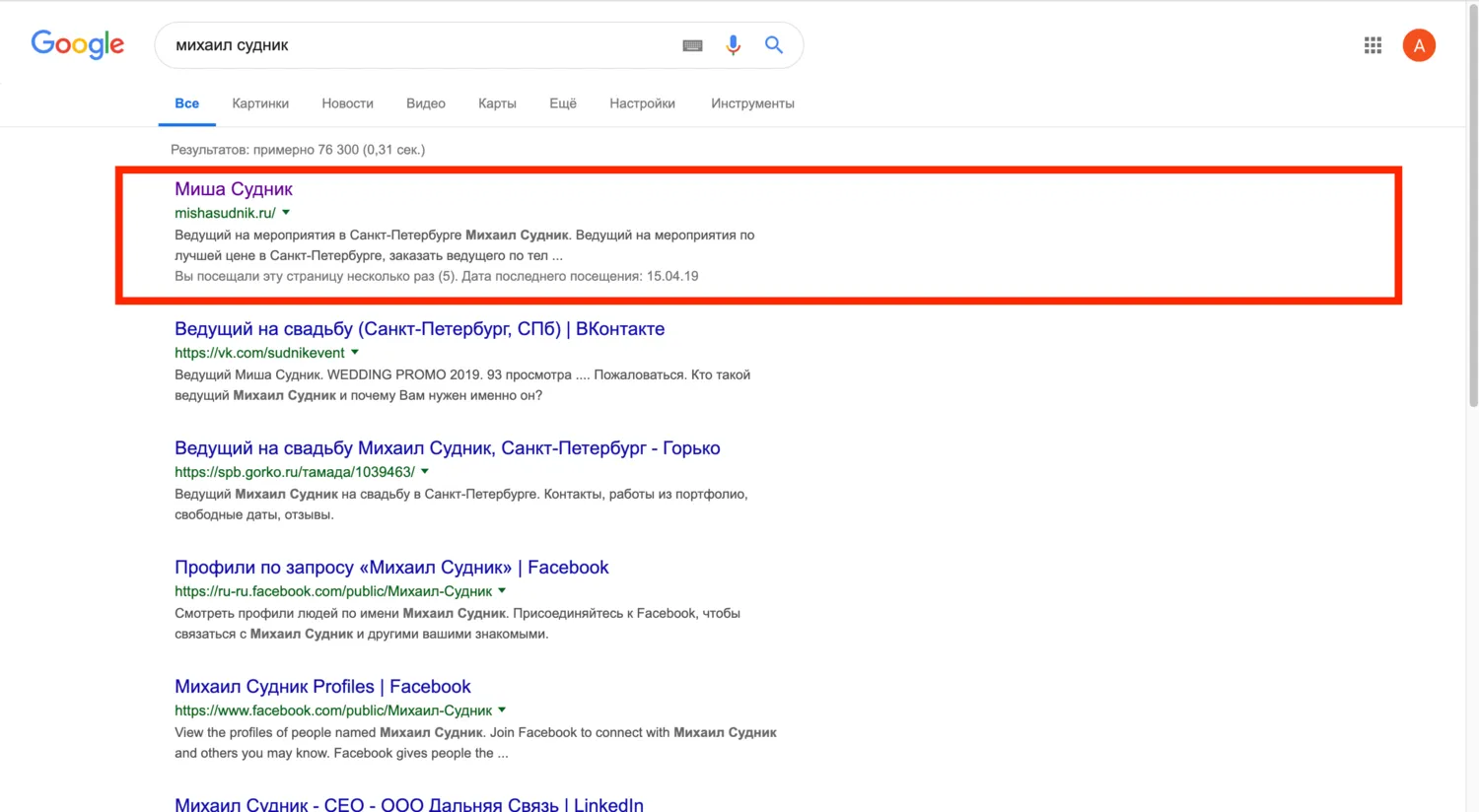This screenshot has width=1479, height=812.
Task: Open 'Инструменты' options
Action: pos(752,103)
